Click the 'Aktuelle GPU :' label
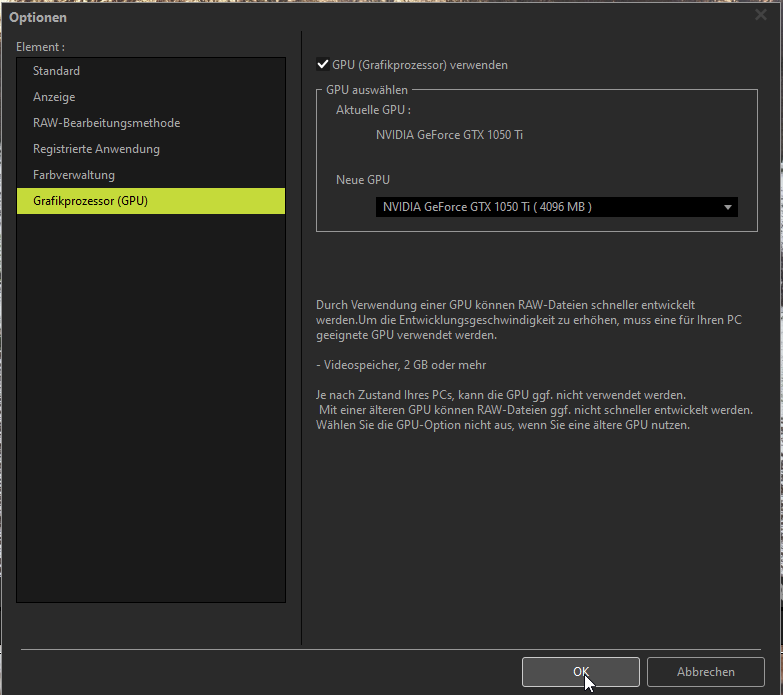Viewport: 783px width, 695px height. point(373,110)
